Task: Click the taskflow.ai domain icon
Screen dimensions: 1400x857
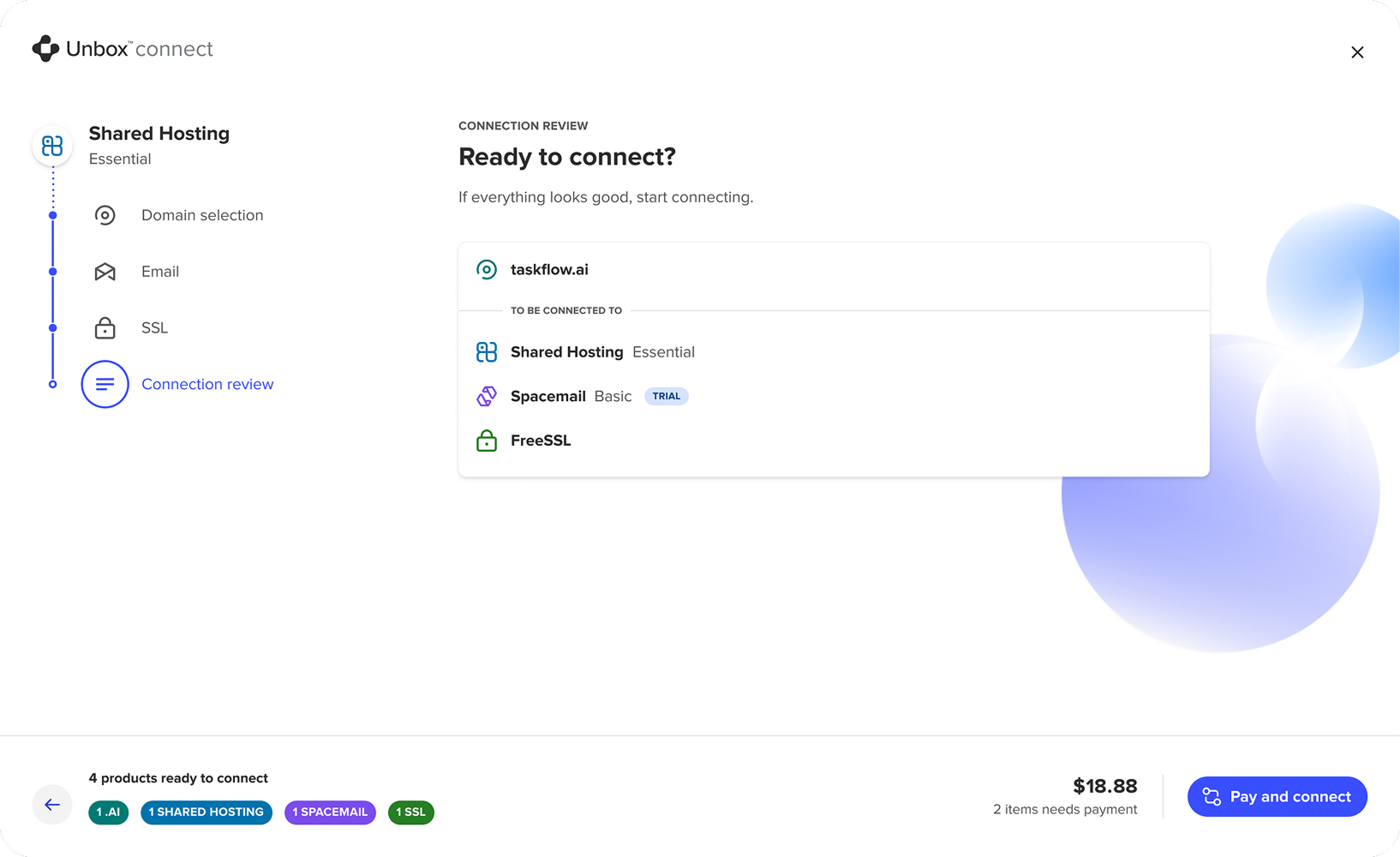Action: 487,269
